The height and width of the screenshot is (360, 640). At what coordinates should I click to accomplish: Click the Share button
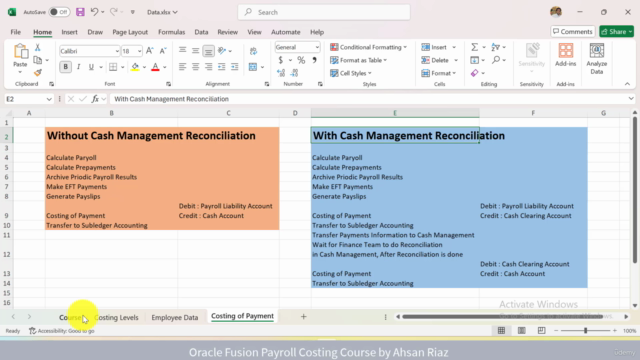(616, 31)
